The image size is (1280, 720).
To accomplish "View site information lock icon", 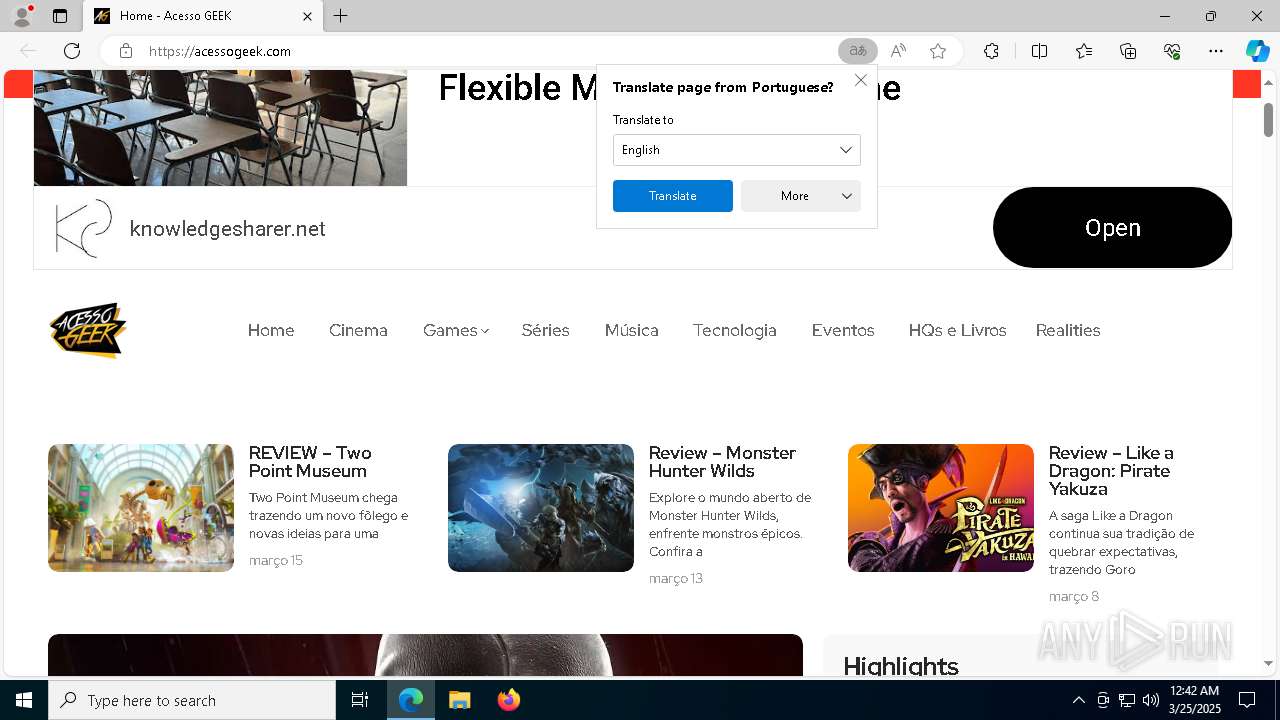I will click(126, 51).
